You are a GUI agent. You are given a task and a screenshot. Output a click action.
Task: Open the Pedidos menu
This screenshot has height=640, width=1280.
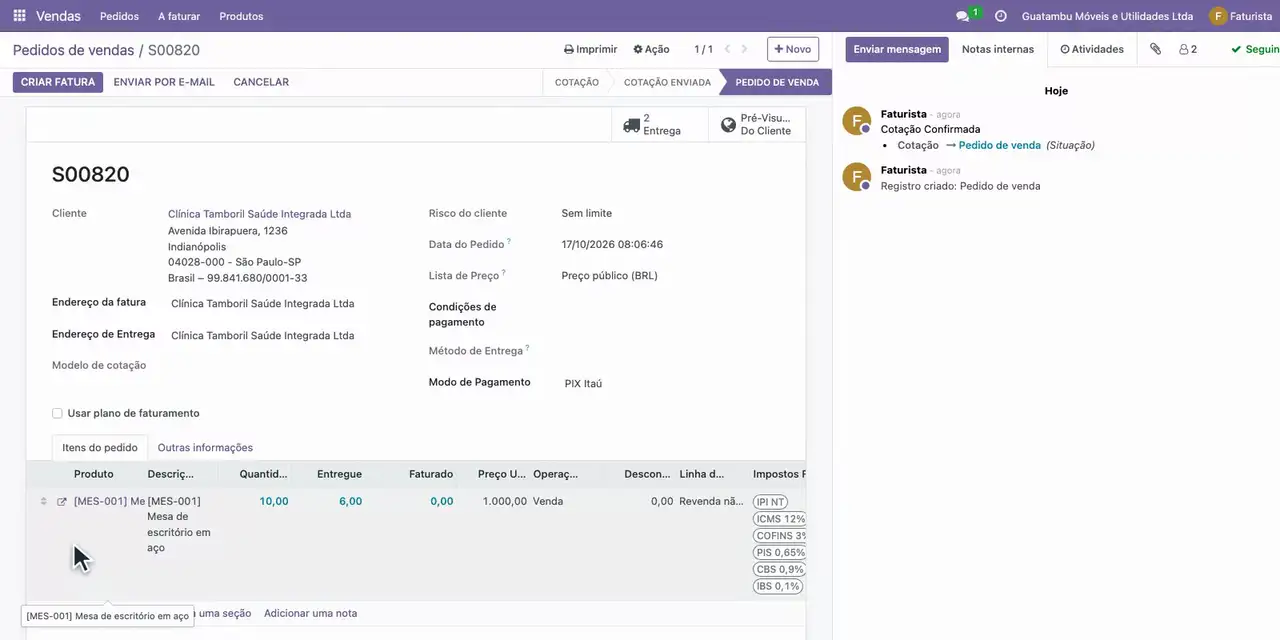(120, 16)
